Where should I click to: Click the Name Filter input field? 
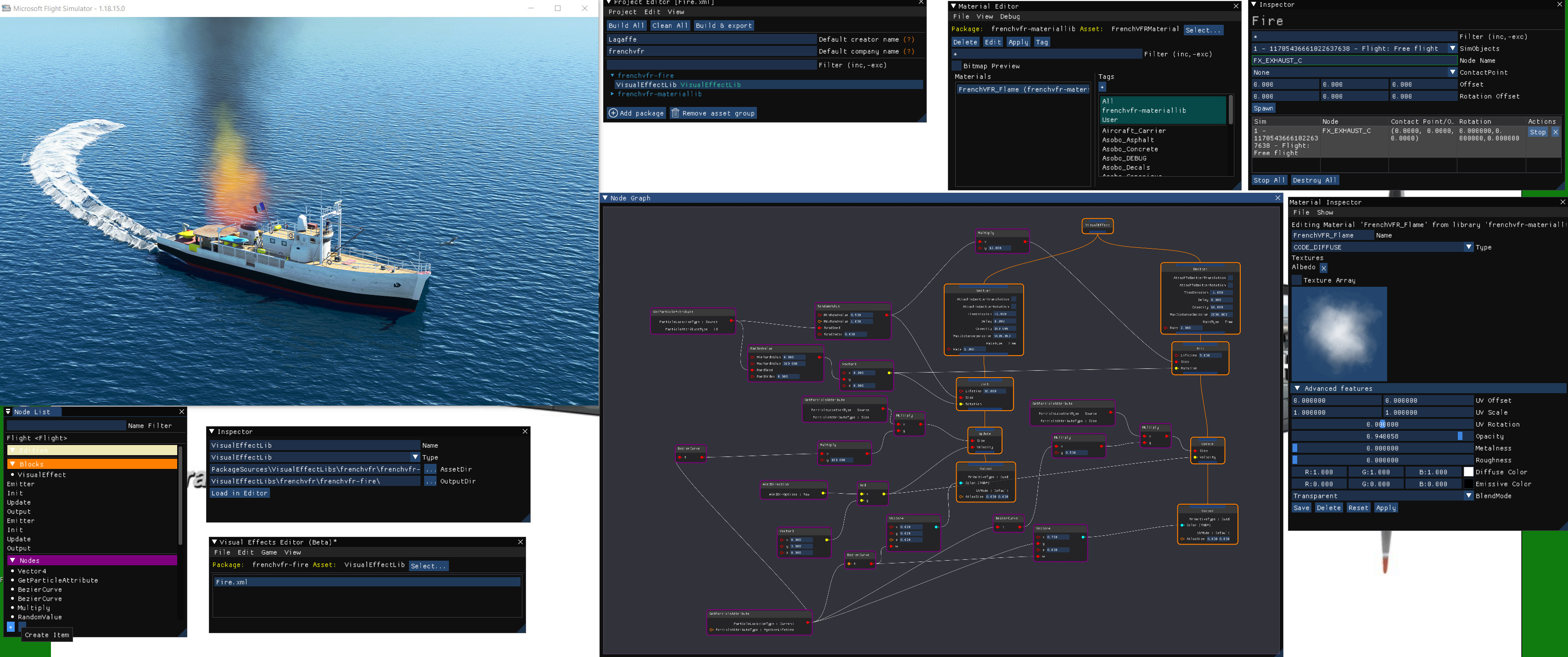(x=66, y=426)
